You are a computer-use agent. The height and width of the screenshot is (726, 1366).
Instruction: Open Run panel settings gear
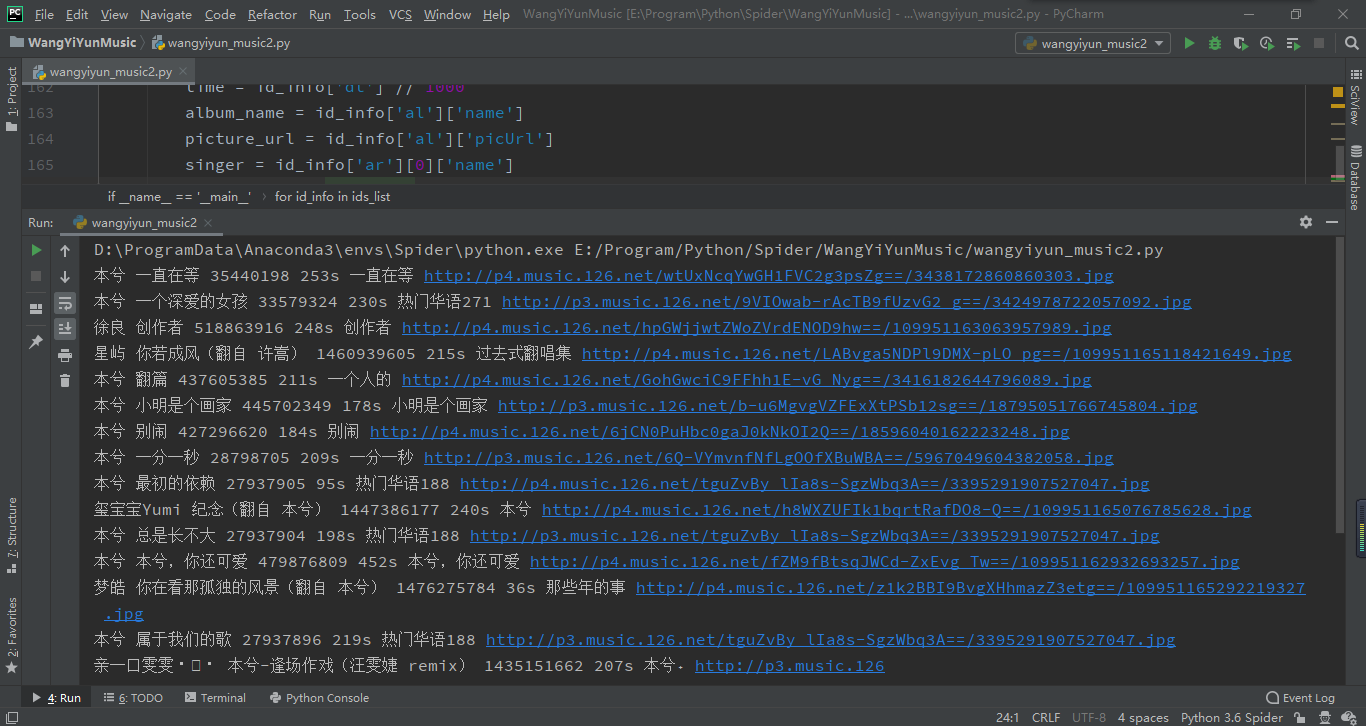(1305, 222)
